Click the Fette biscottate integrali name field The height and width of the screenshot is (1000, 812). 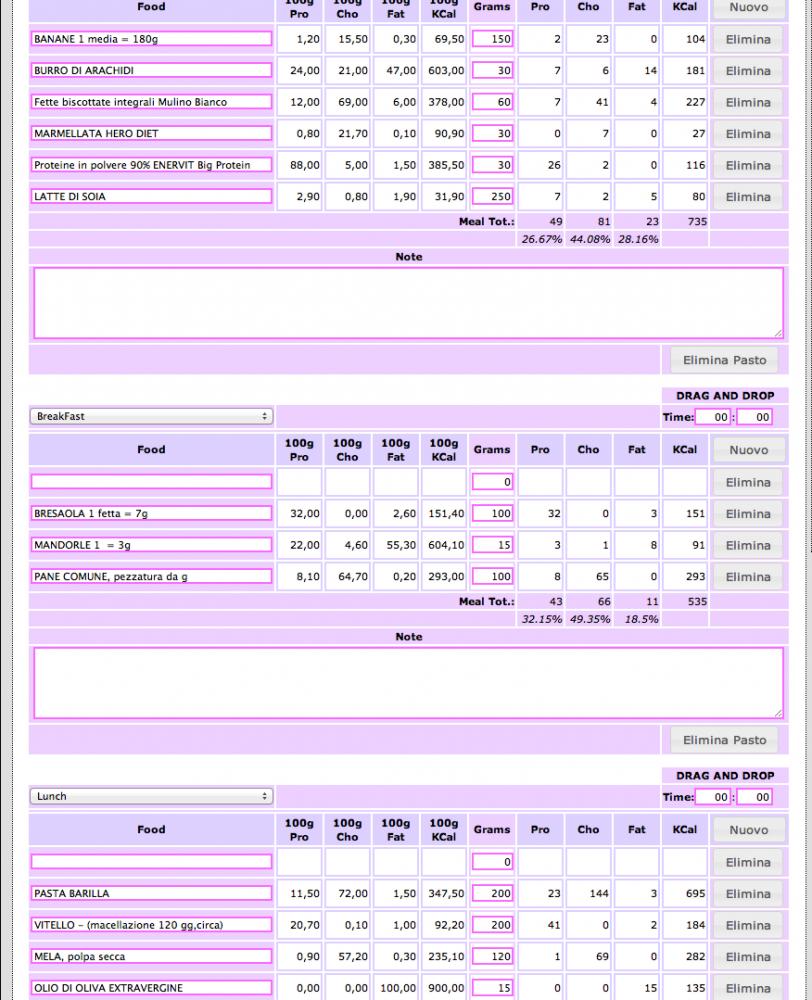[x=152, y=102]
